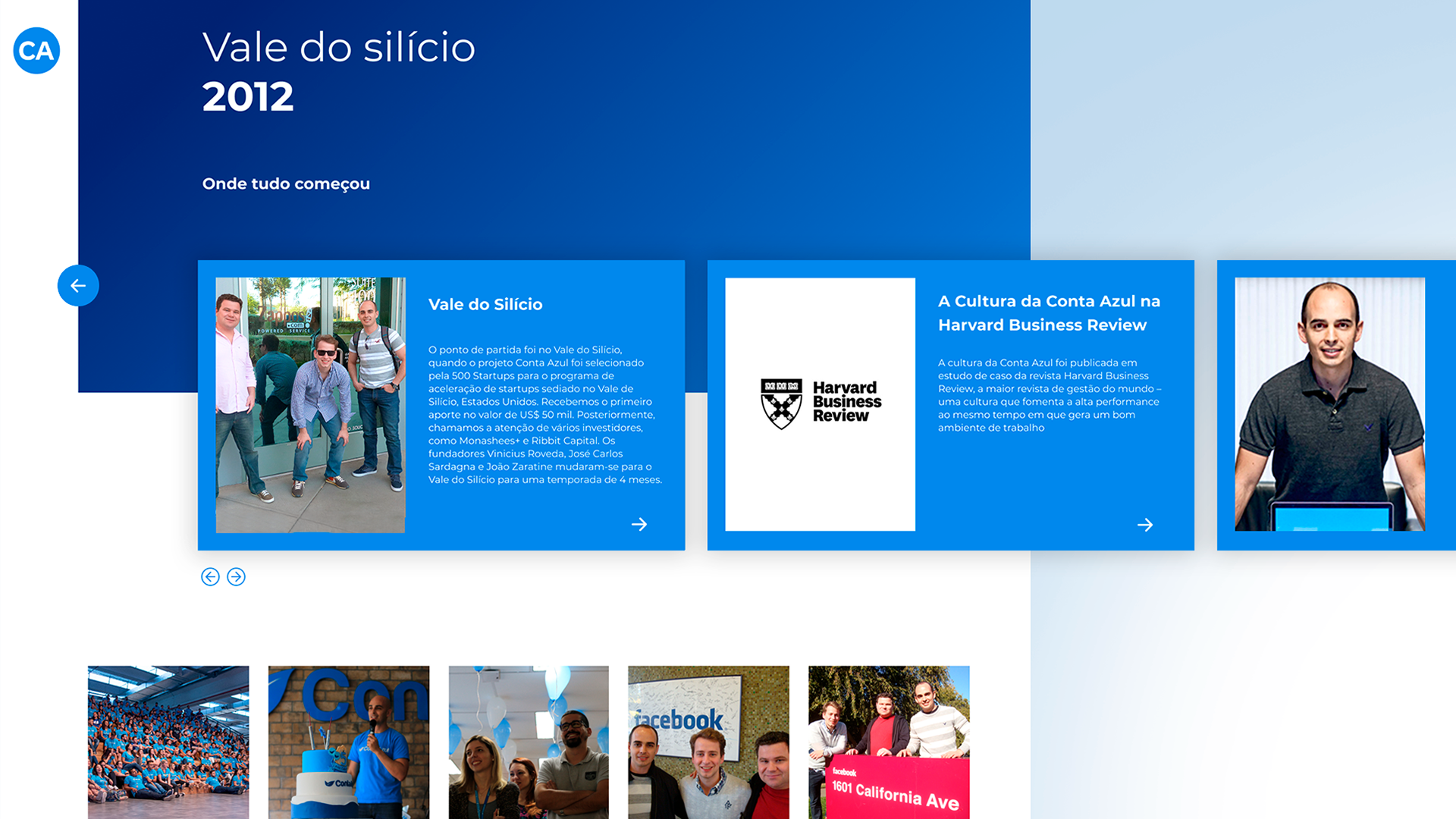
Task: Open the Facebook wall photo thumbnail
Action: click(x=708, y=742)
